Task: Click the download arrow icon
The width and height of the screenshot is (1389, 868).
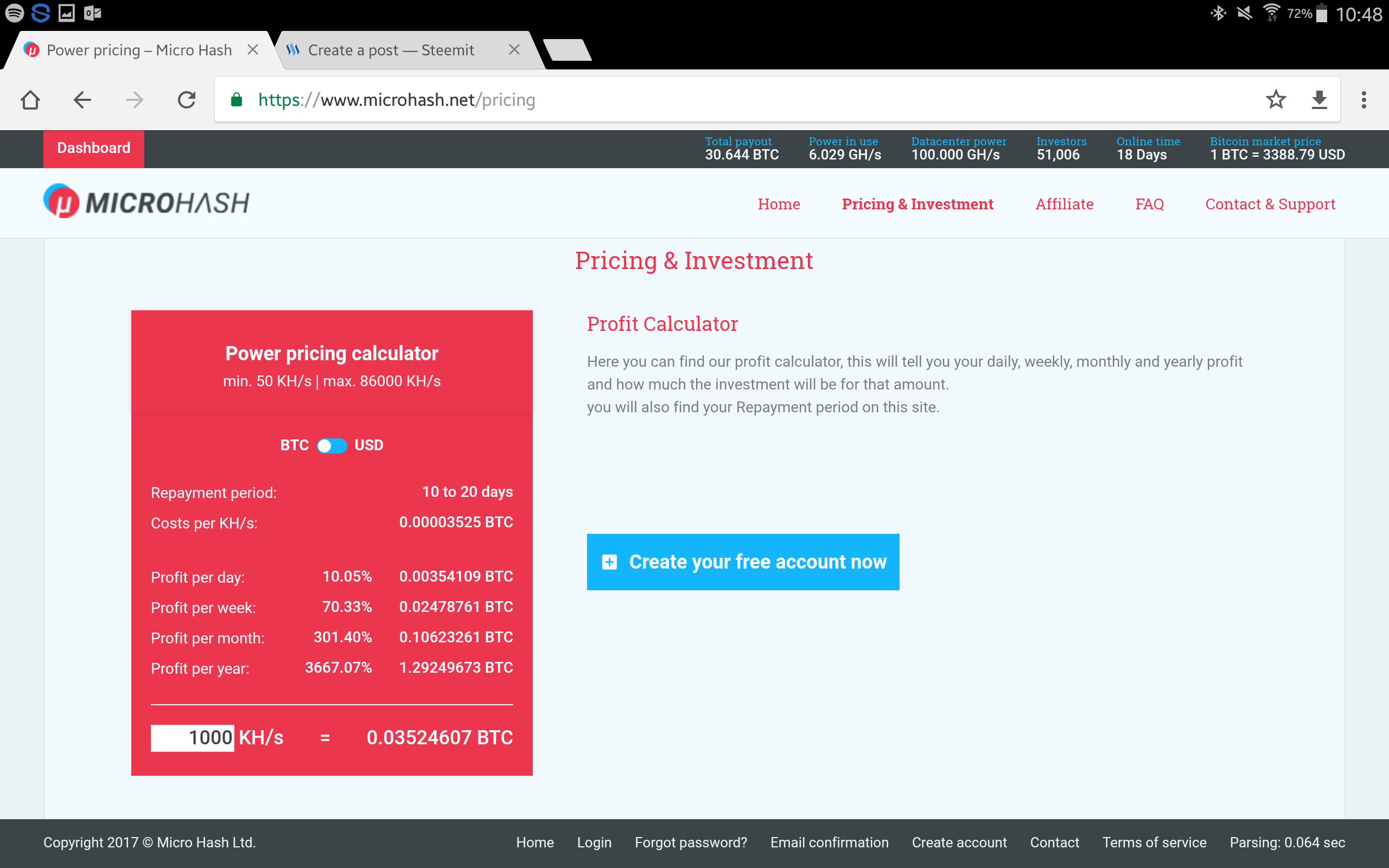Action: click(x=1320, y=100)
